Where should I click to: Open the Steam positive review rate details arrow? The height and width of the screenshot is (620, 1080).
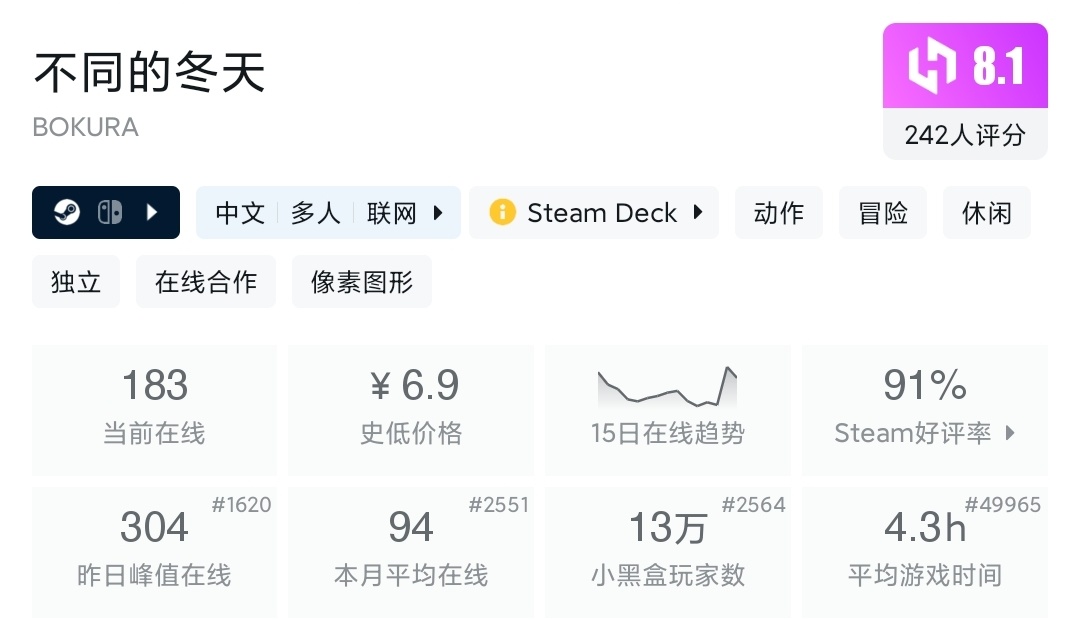click(1010, 433)
